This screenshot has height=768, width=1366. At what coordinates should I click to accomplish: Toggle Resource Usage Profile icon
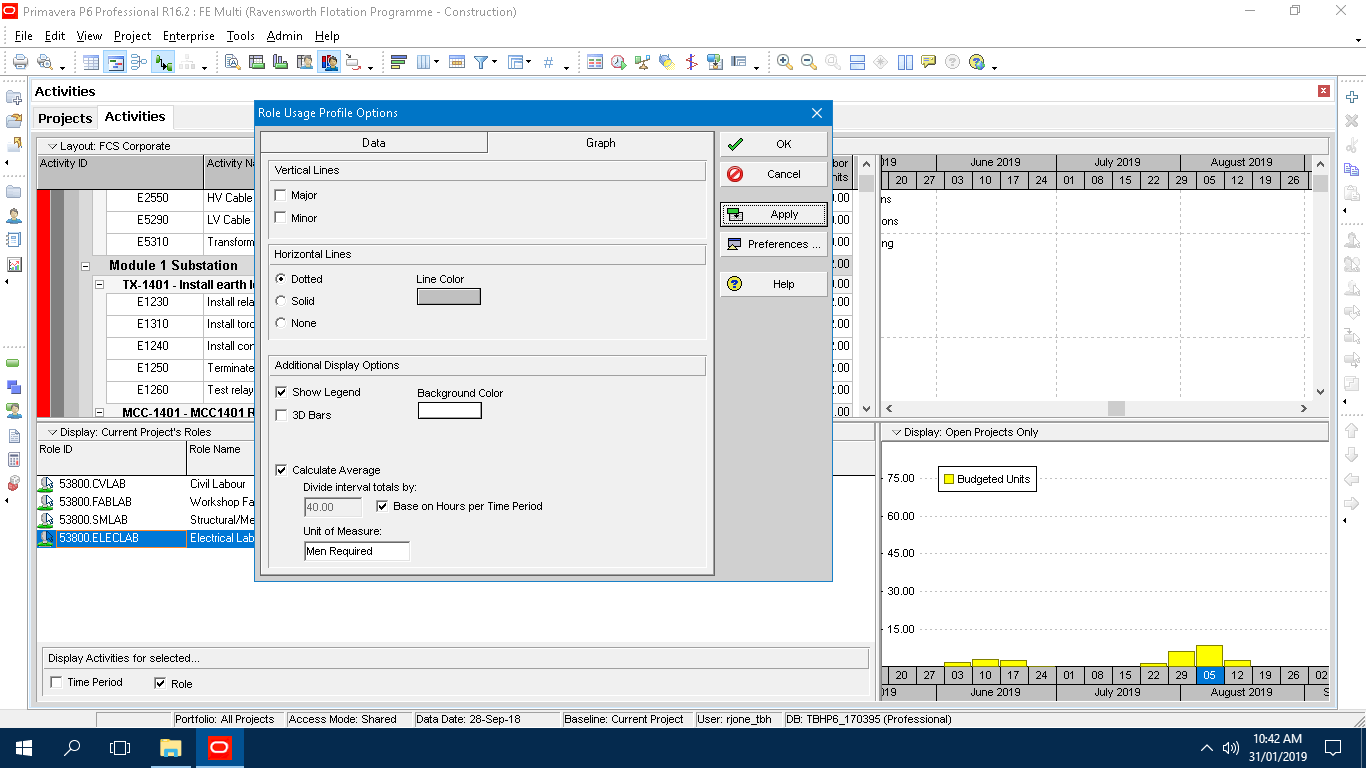point(330,62)
